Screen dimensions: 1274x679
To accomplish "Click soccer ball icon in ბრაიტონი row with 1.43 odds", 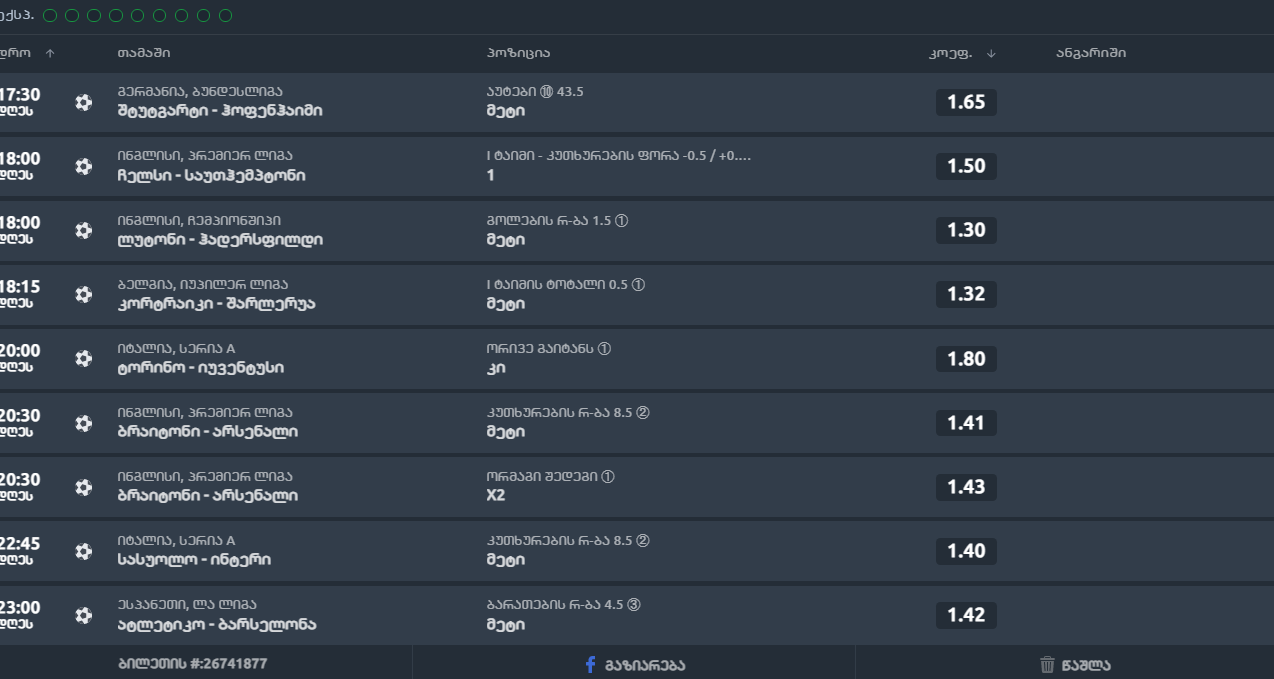I will click(83, 487).
